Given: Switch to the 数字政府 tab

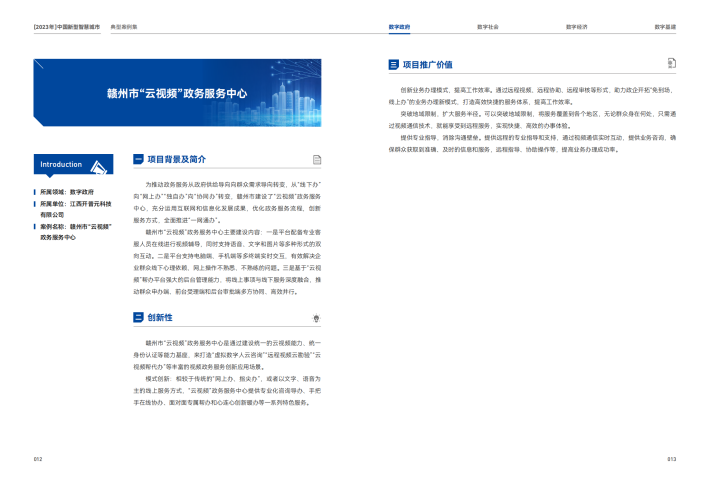Looking at the screenshot, I should [x=399, y=27].
